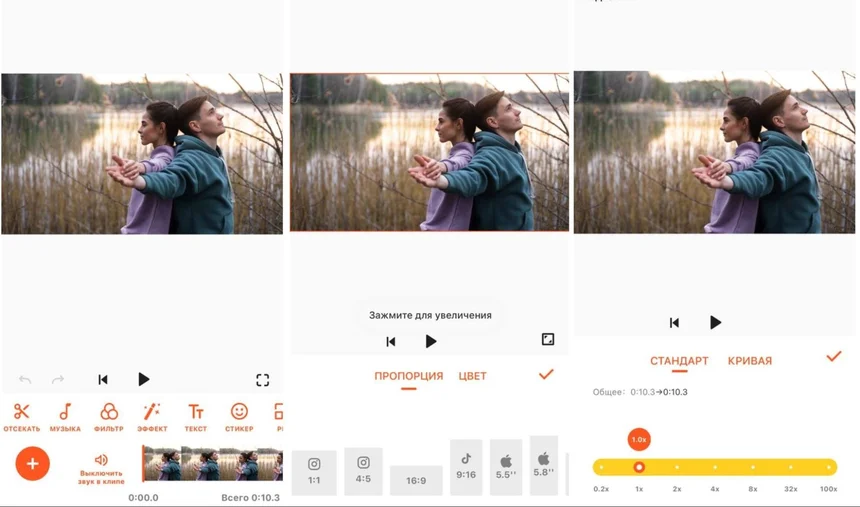860x507 pixels.
Task: Click the video preview in the speed panel
Action: [714, 152]
